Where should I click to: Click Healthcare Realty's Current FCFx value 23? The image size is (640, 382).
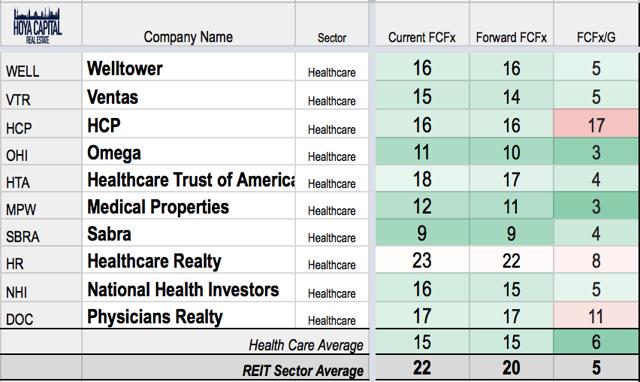(422, 260)
